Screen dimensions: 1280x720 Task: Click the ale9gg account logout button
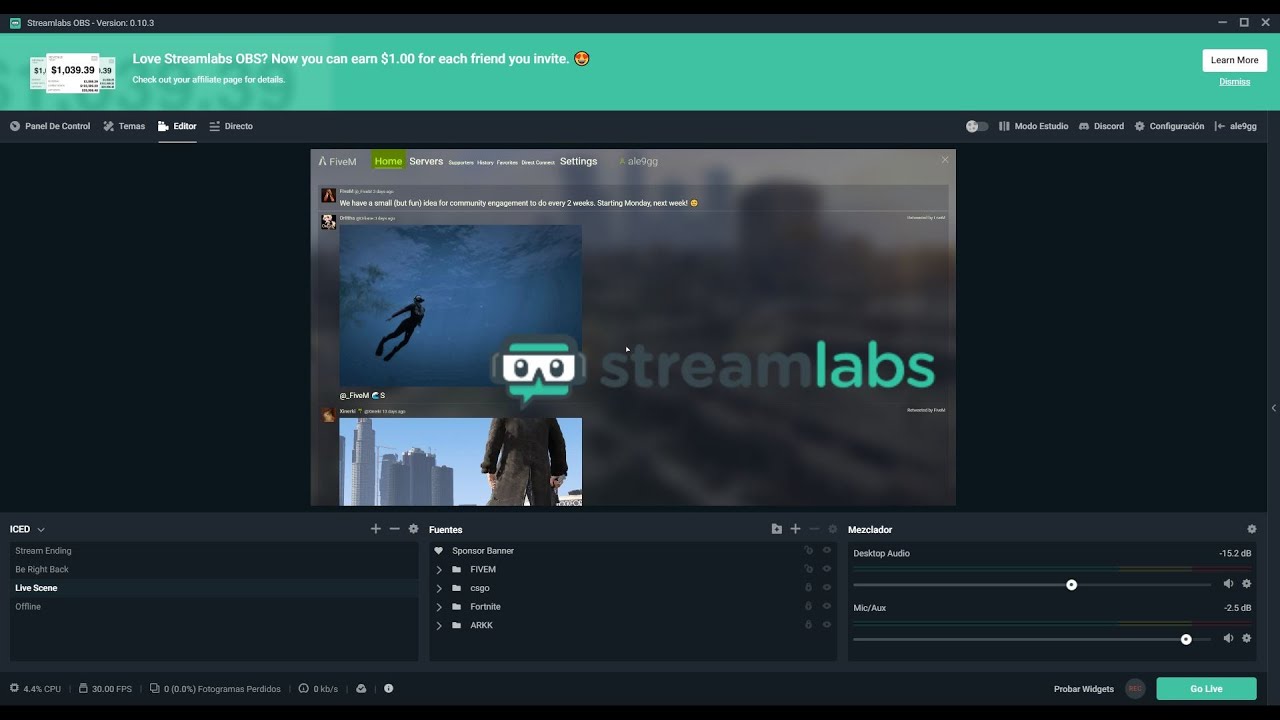[1235, 126]
